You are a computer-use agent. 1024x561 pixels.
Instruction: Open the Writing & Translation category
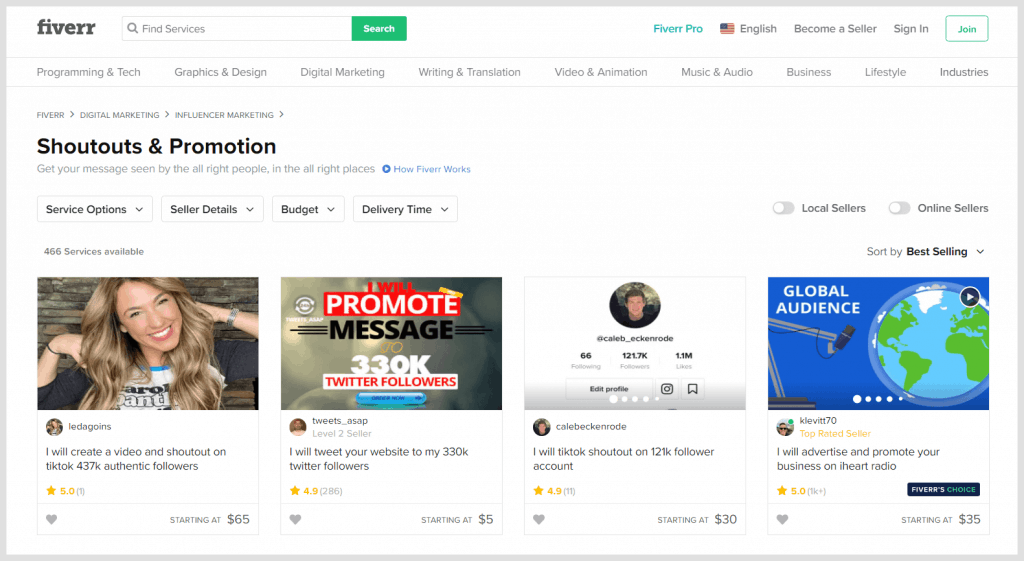[x=469, y=72]
